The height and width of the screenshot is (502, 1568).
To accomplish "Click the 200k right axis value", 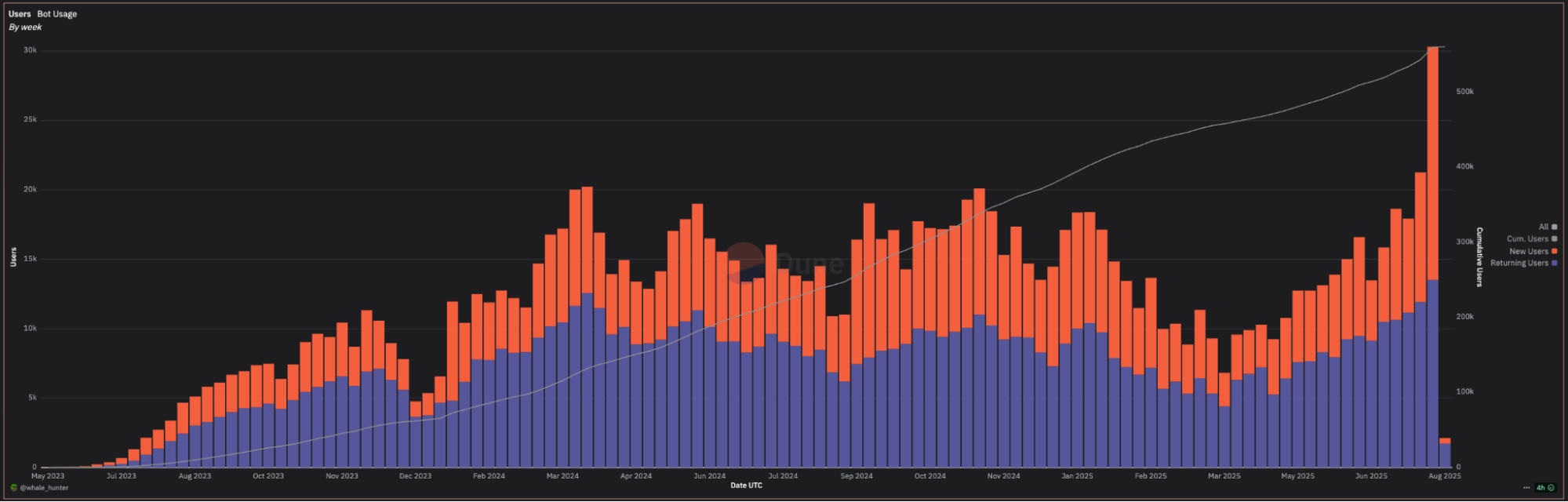I will tap(1464, 317).
